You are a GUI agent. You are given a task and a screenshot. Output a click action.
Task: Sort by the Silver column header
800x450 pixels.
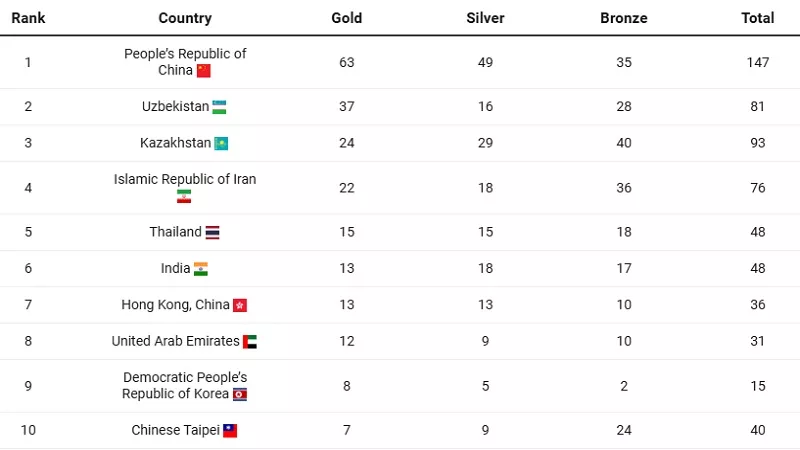pyautogui.click(x=485, y=18)
